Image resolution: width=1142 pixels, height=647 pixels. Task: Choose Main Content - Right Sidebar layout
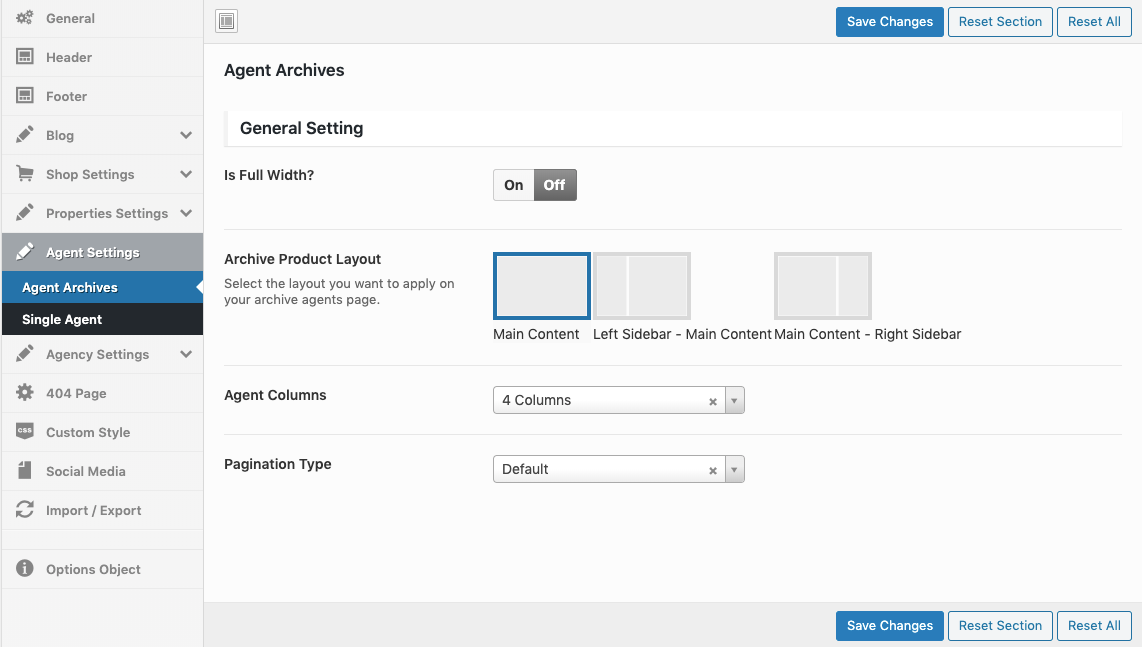tap(822, 285)
